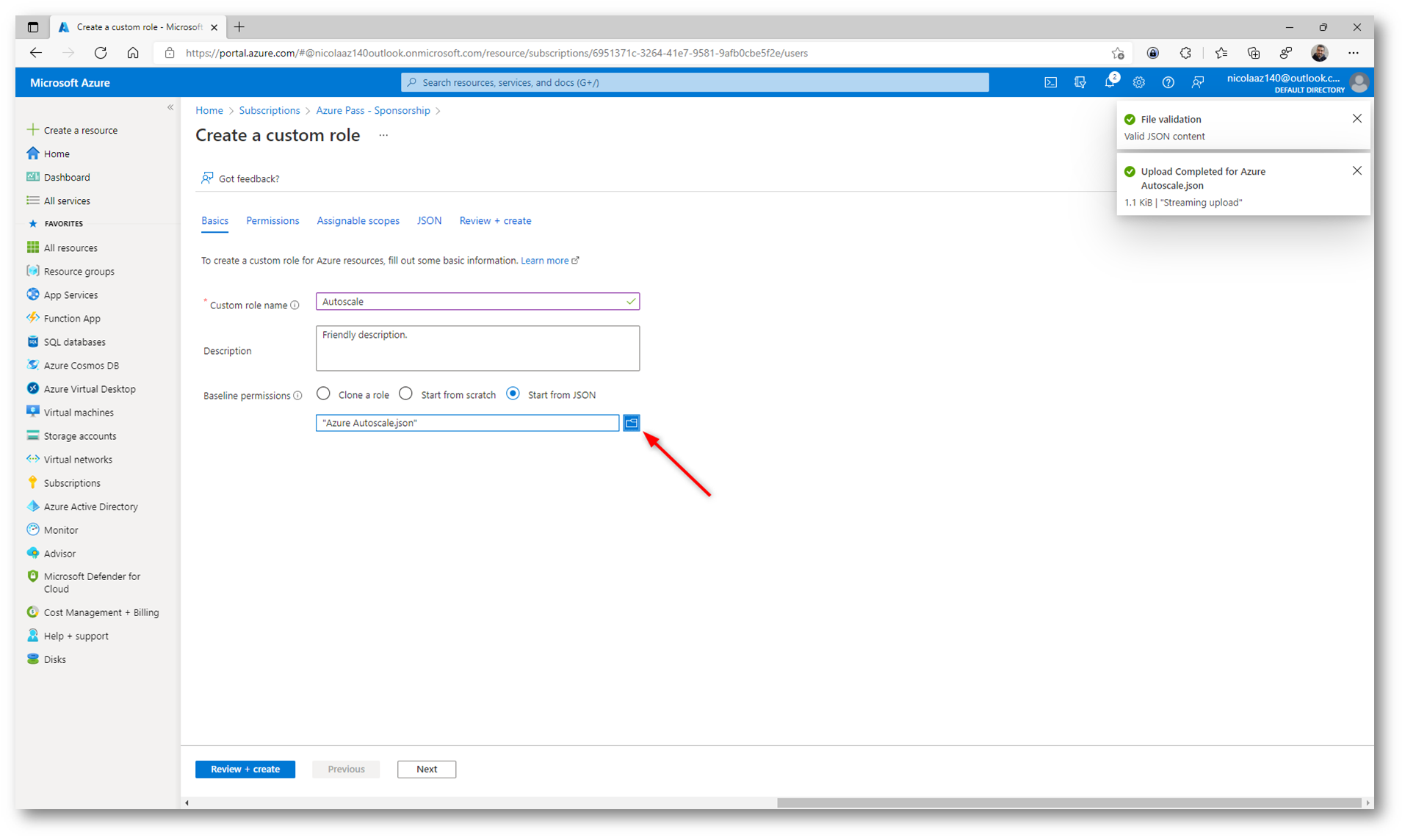Open the header Feedback icon

(x=1197, y=82)
